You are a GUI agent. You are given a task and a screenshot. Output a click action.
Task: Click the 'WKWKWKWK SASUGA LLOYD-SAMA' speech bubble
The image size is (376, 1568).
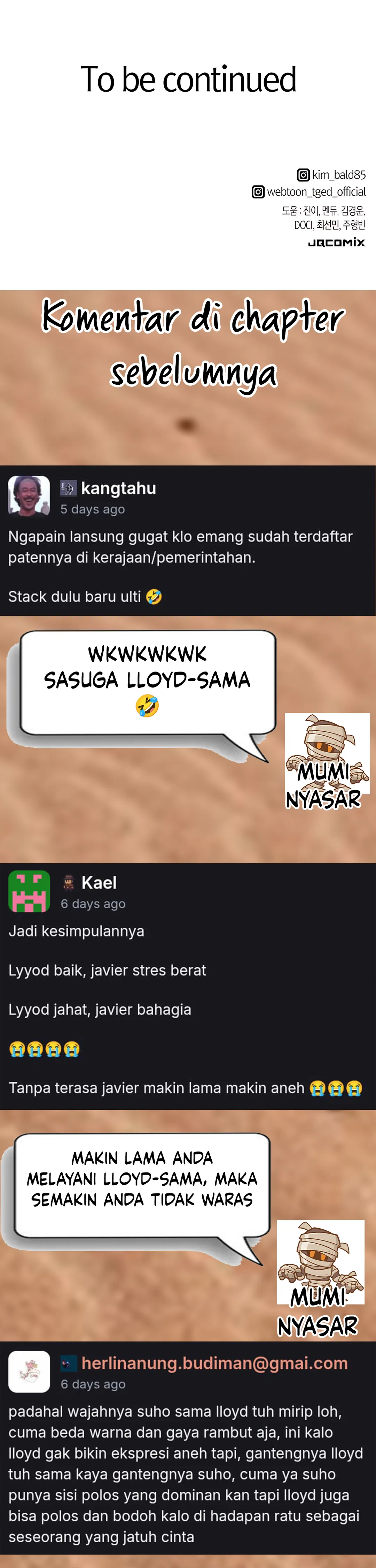point(148,681)
